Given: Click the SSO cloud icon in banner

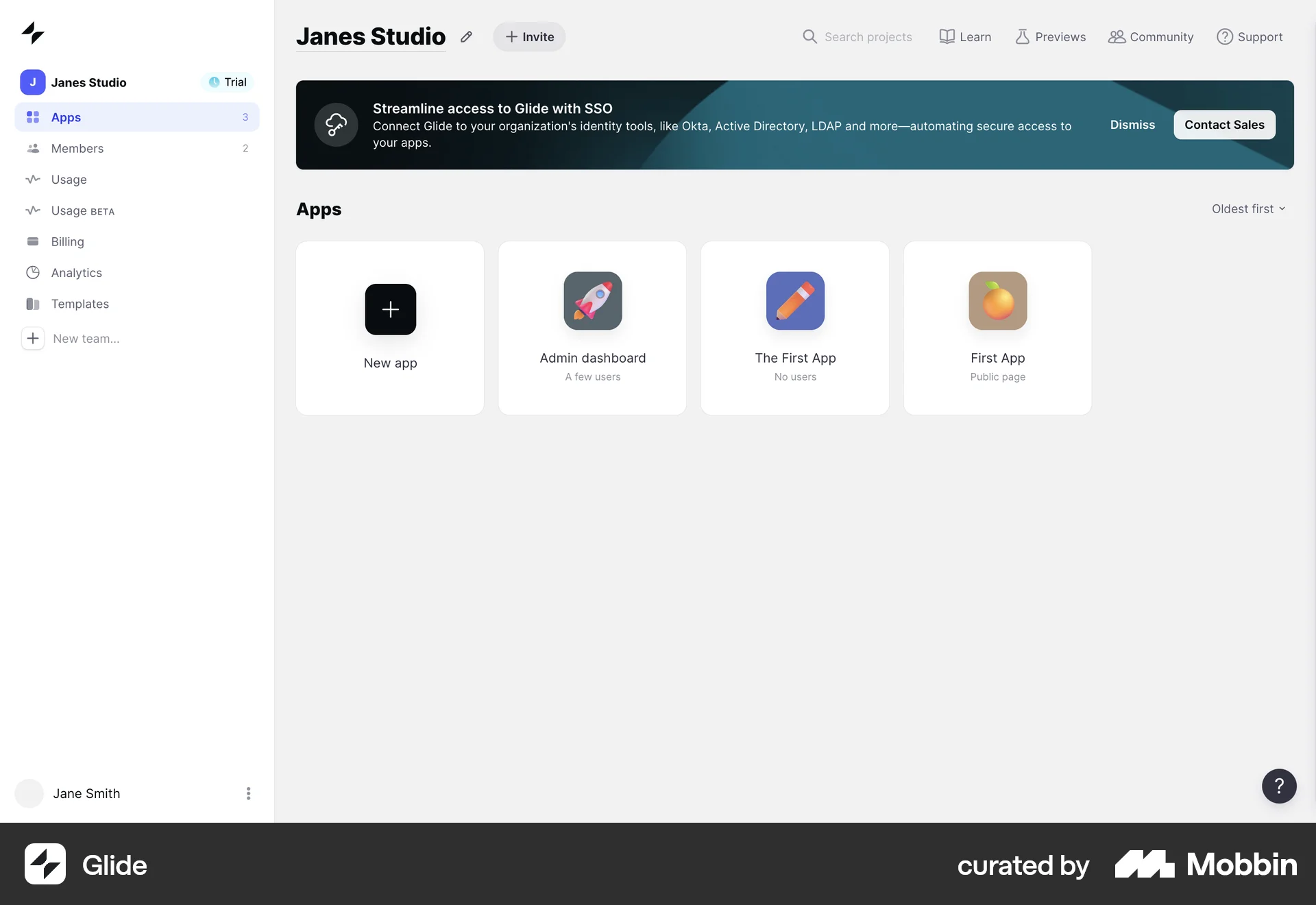Looking at the screenshot, I should [335, 125].
